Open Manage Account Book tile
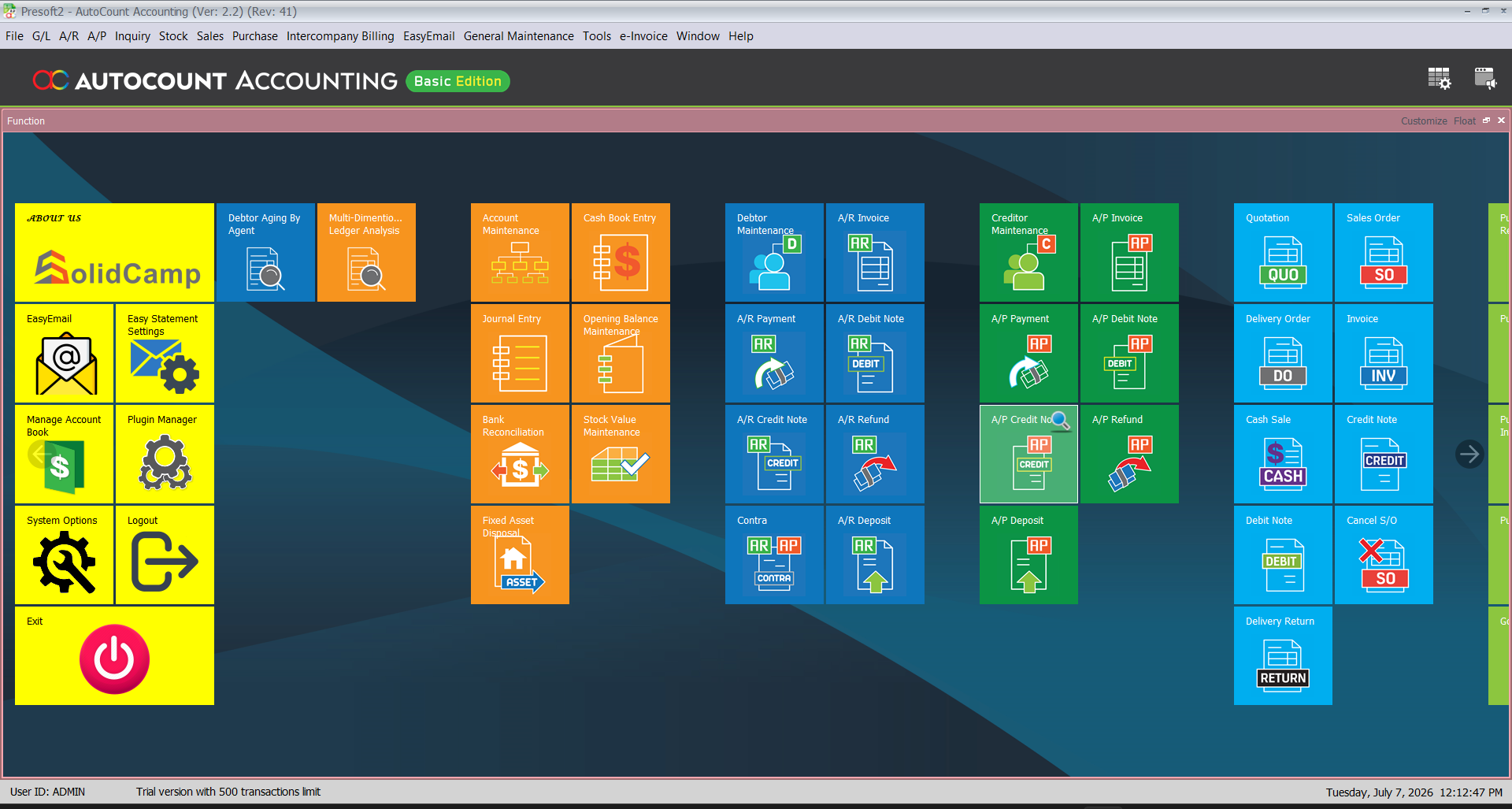The width and height of the screenshot is (1512, 809). click(64, 454)
